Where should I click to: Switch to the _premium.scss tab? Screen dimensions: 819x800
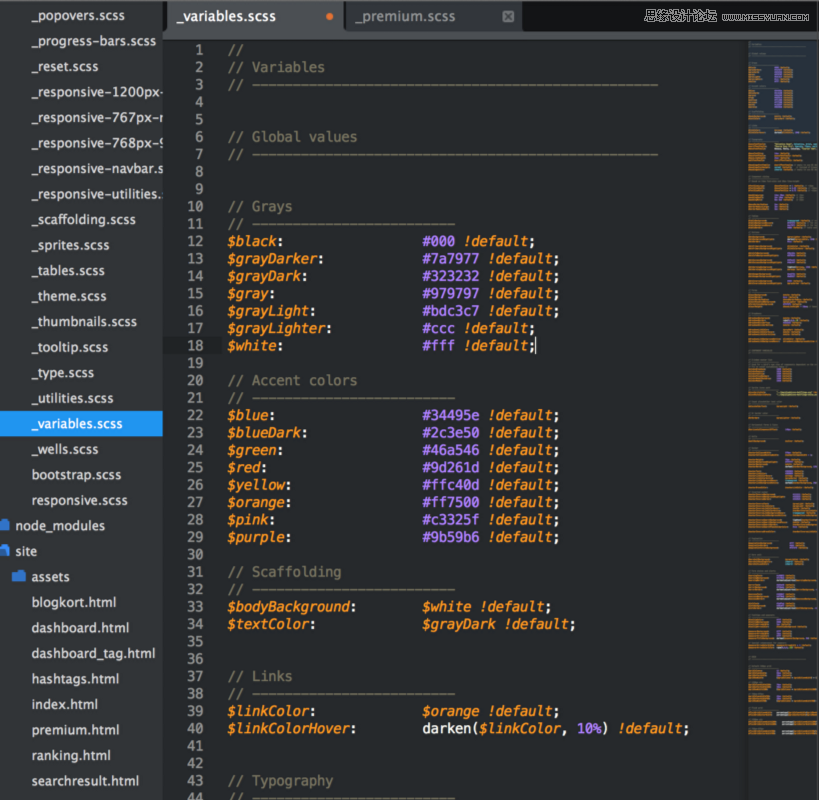tap(405, 17)
